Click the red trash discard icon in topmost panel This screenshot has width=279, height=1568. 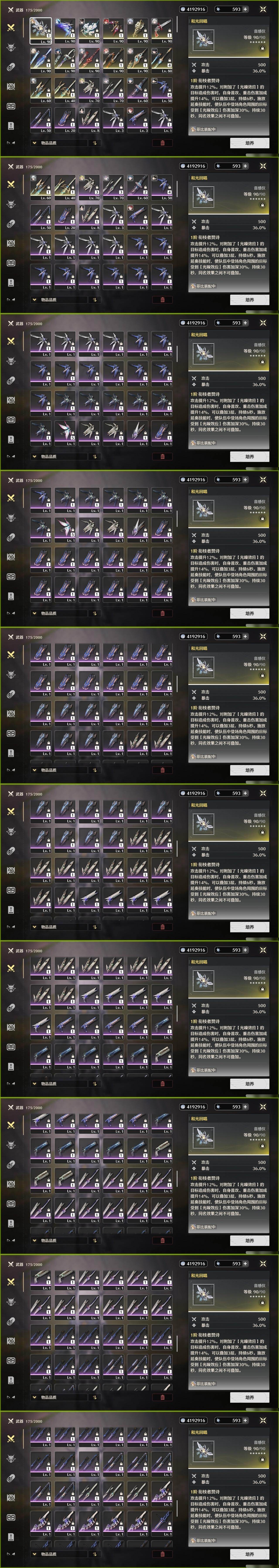pos(162,143)
